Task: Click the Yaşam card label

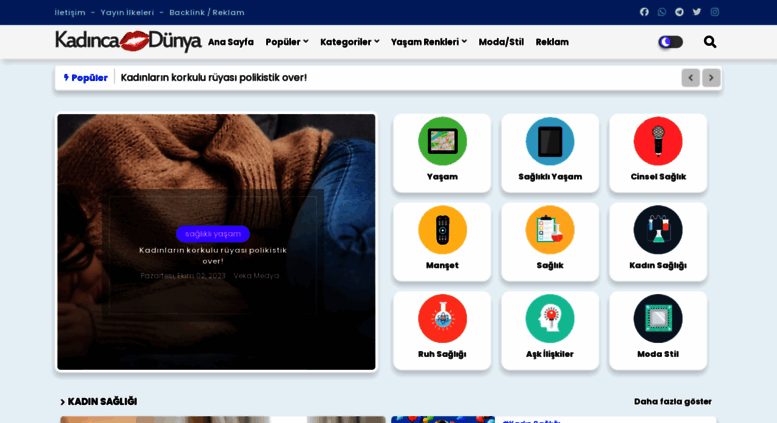Action: (x=442, y=177)
